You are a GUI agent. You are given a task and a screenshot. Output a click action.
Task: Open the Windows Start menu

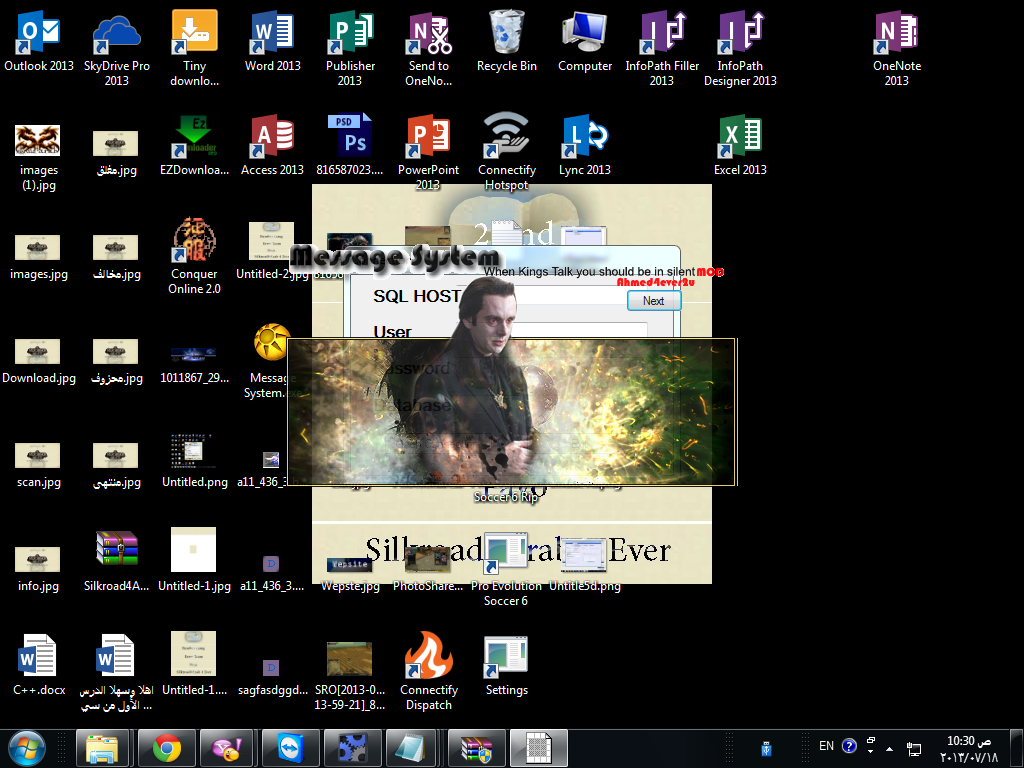[27, 748]
